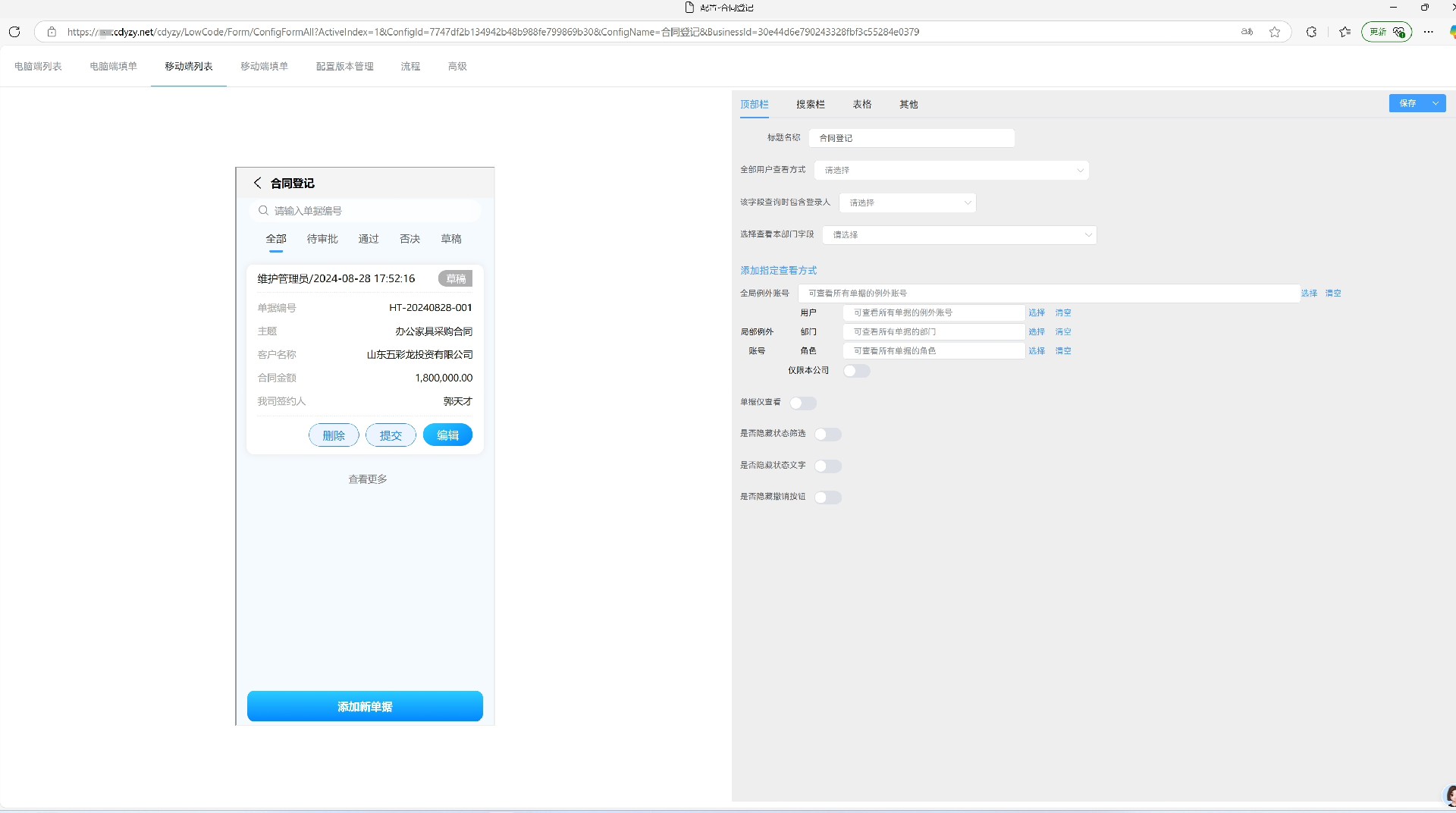Click the 请输入单据编号 search box
This screenshot has width=1456, height=813.
pyautogui.click(x=365, y=211)
